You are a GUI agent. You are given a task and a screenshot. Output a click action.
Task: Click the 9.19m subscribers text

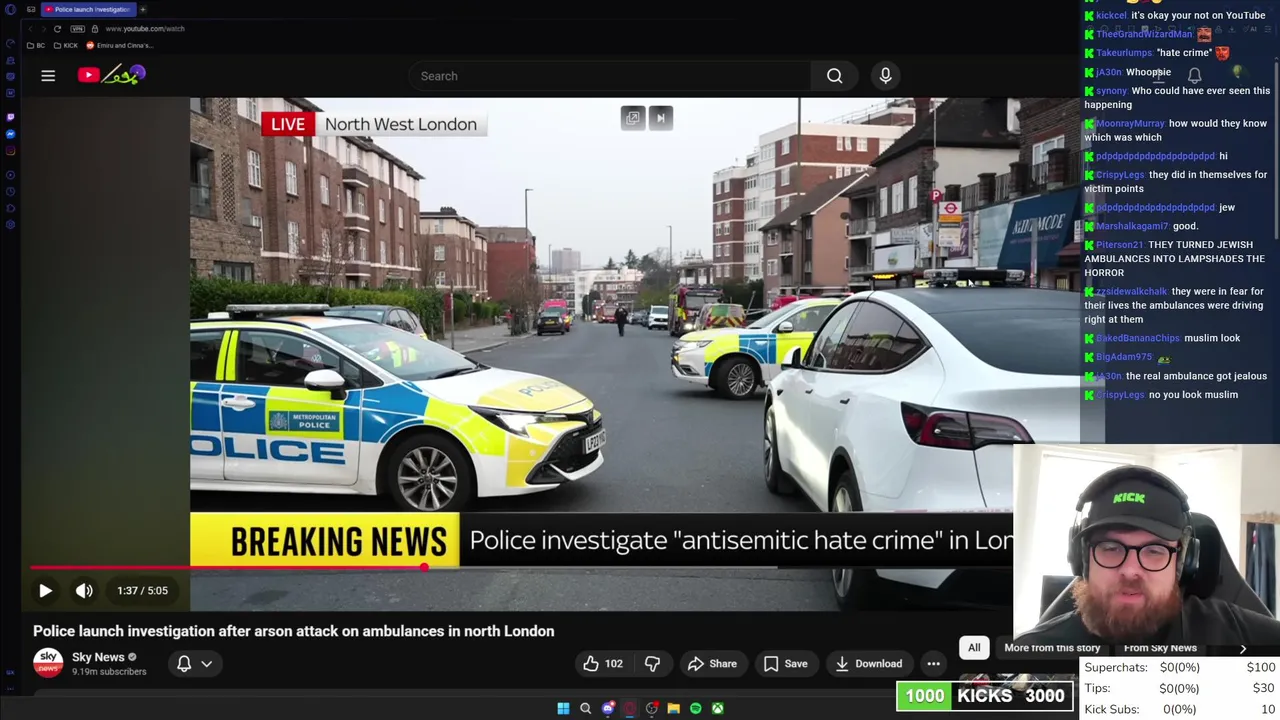point(109,672)
